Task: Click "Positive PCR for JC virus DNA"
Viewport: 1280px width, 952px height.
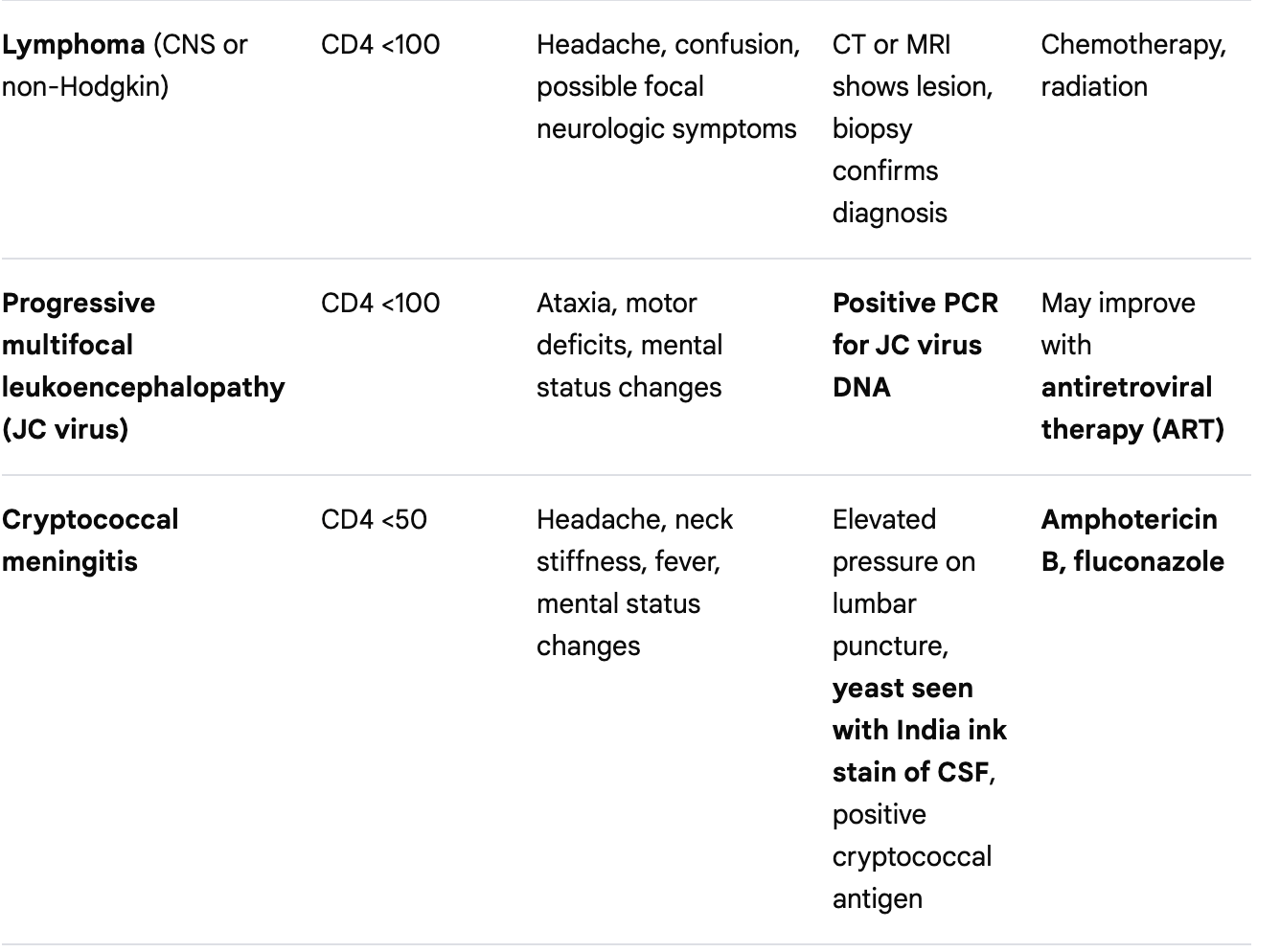Action: click(915, 345)
